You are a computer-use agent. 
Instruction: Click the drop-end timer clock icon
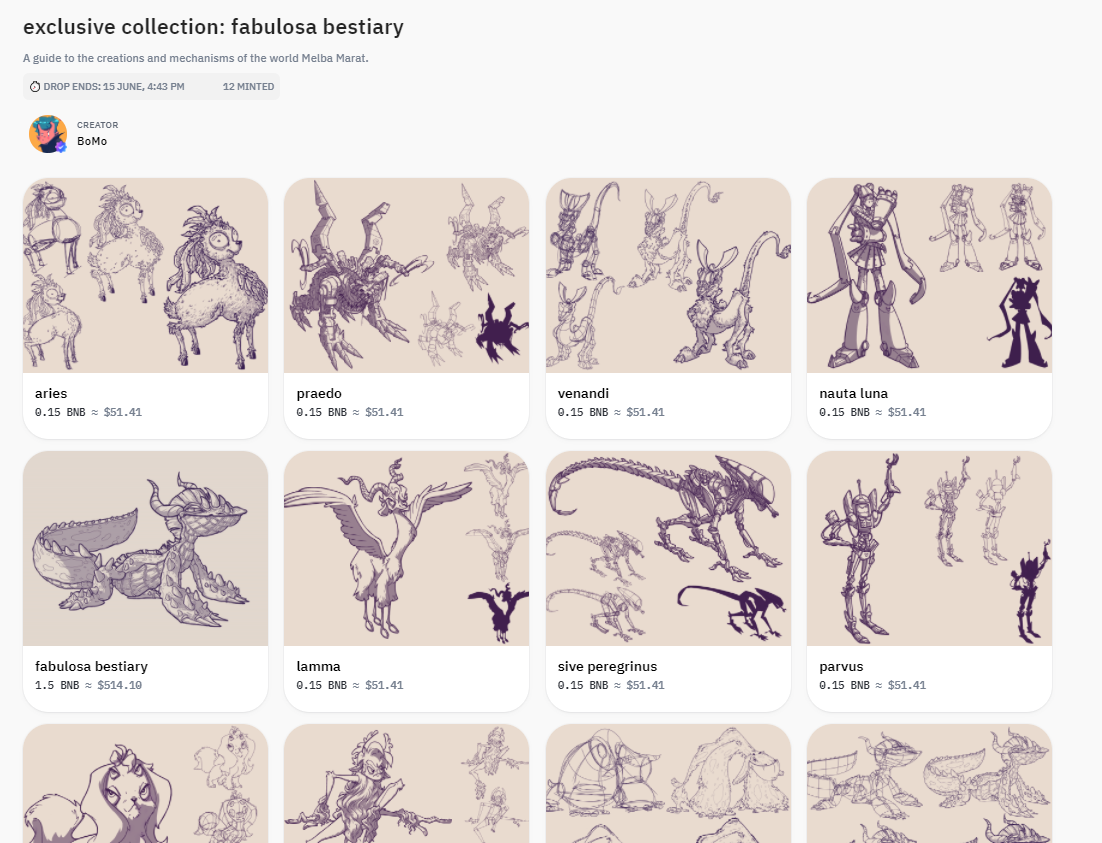35,87
